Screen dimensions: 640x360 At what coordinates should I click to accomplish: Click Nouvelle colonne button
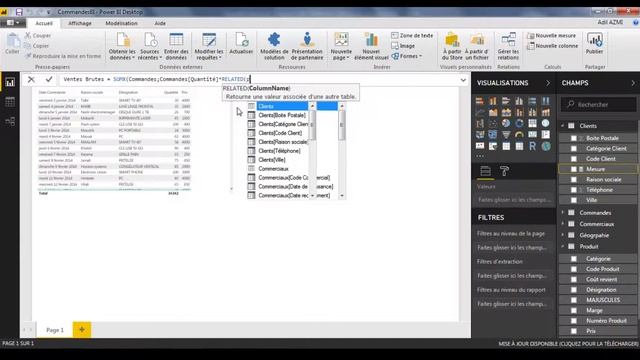coord(552,46)
